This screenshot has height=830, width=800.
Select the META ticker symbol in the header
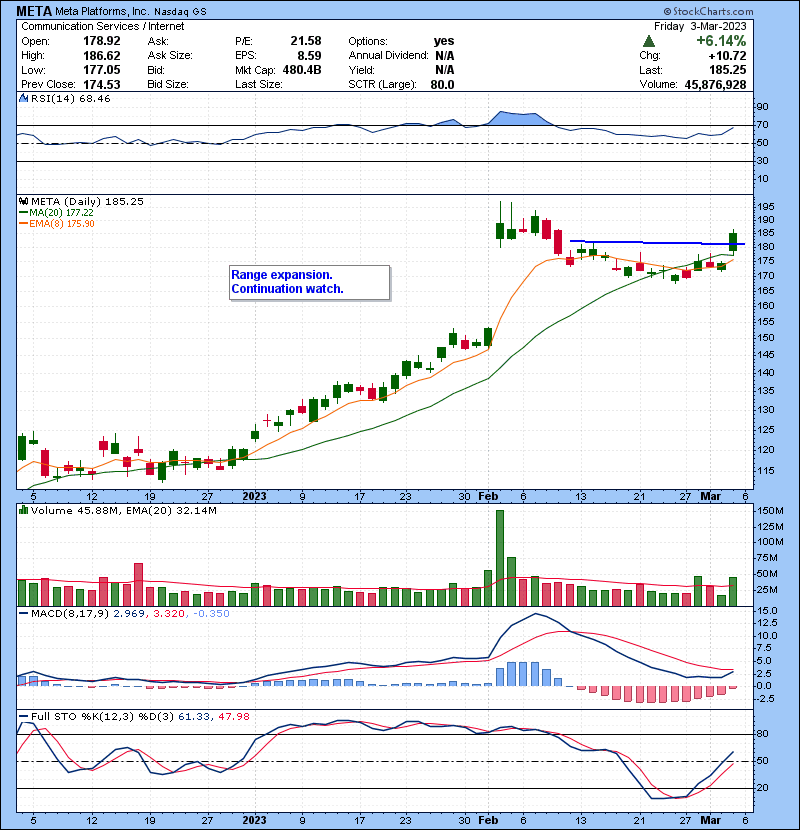(34, 11)
